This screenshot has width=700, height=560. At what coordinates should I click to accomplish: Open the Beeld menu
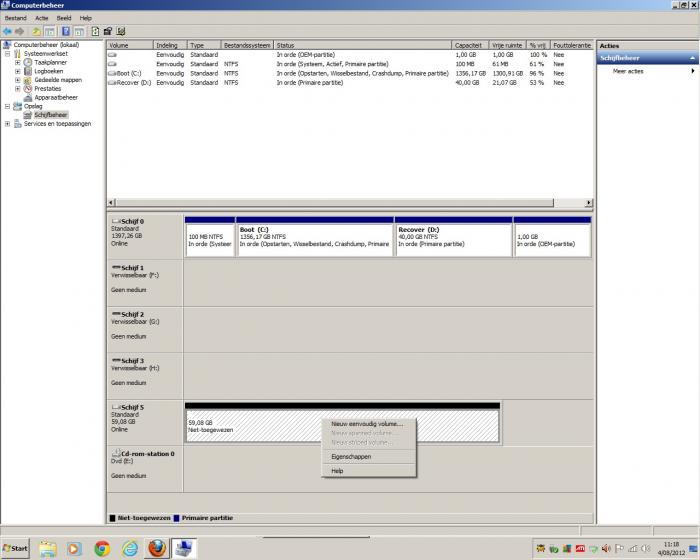[63, 18]
